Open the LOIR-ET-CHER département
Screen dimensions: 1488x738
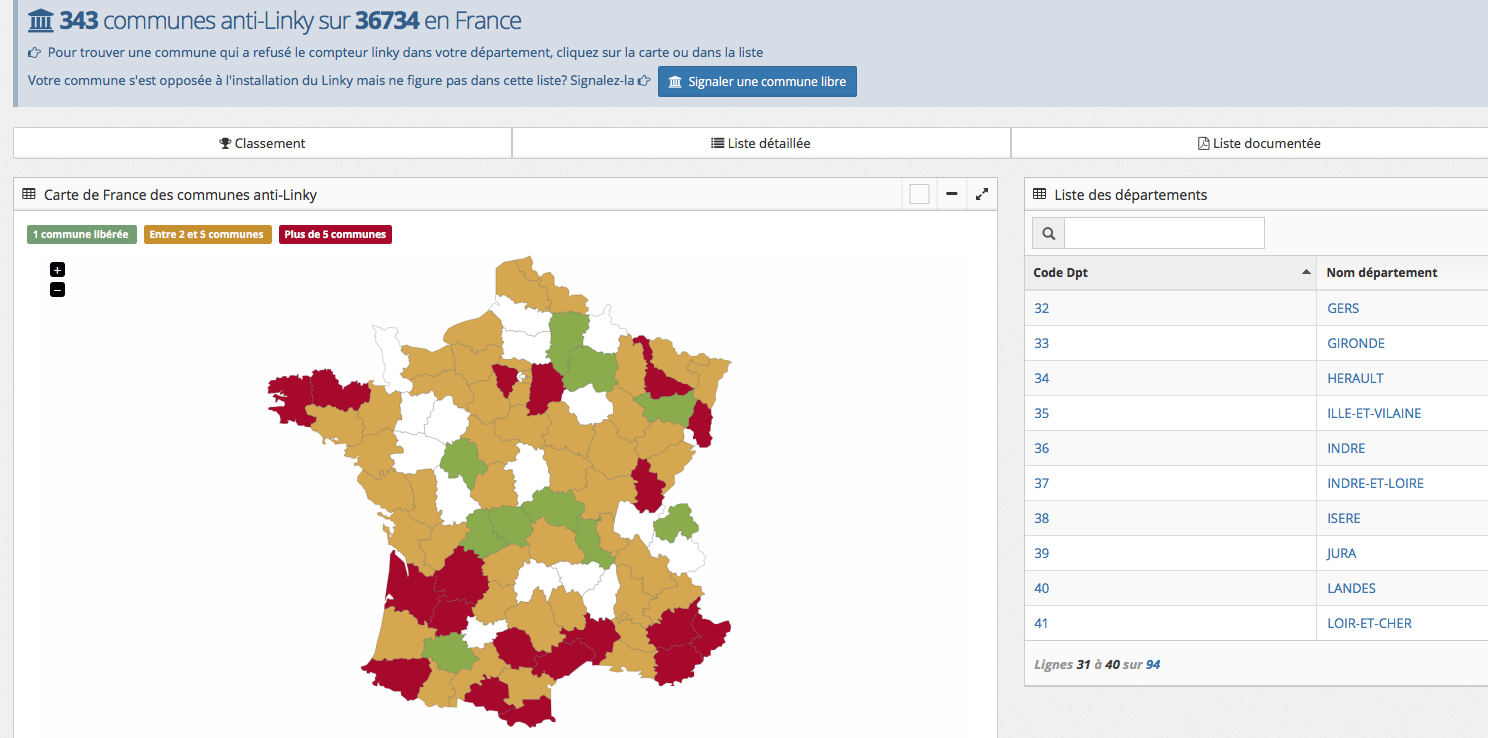tap(1369, 623)
